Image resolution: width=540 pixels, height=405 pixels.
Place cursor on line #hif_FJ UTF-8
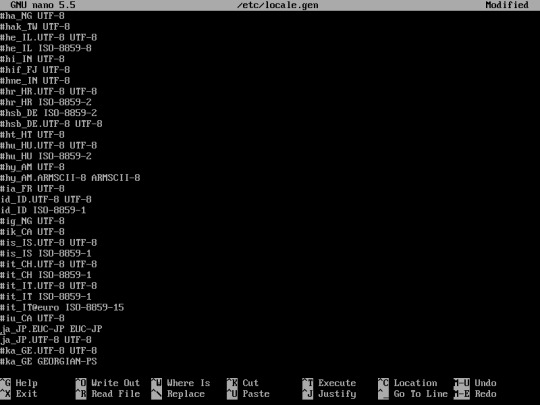coord(35,70)
